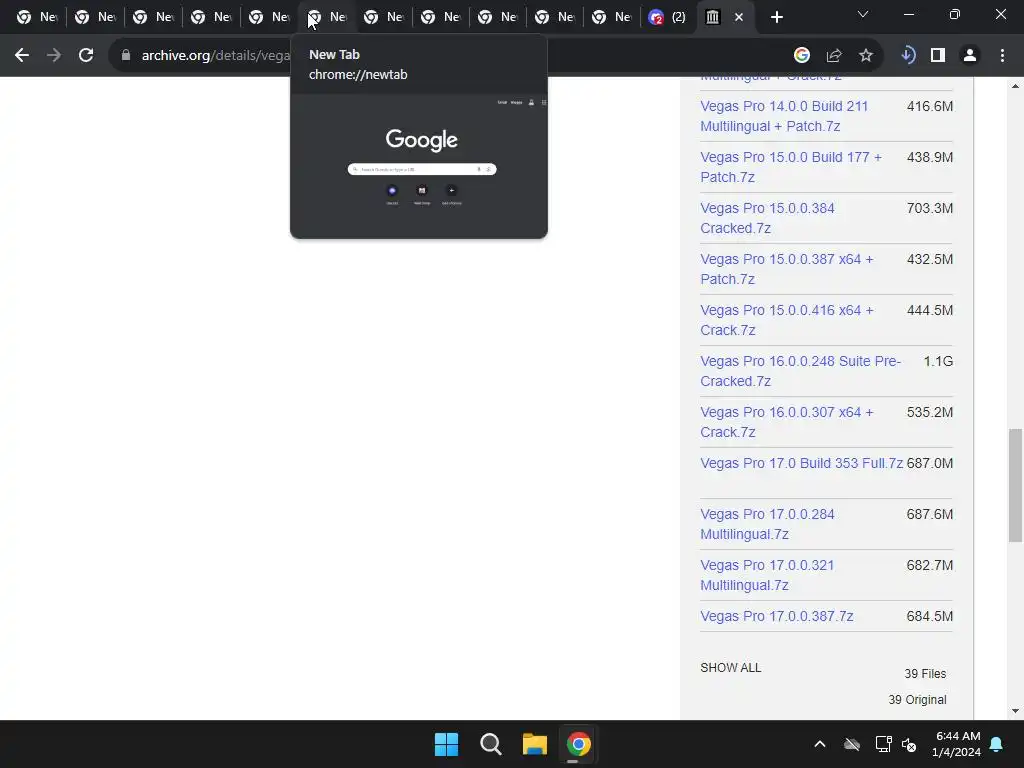Screen dimensions: 1024x768
Task: Open the Windows Start menu
Action: [447, 744]
